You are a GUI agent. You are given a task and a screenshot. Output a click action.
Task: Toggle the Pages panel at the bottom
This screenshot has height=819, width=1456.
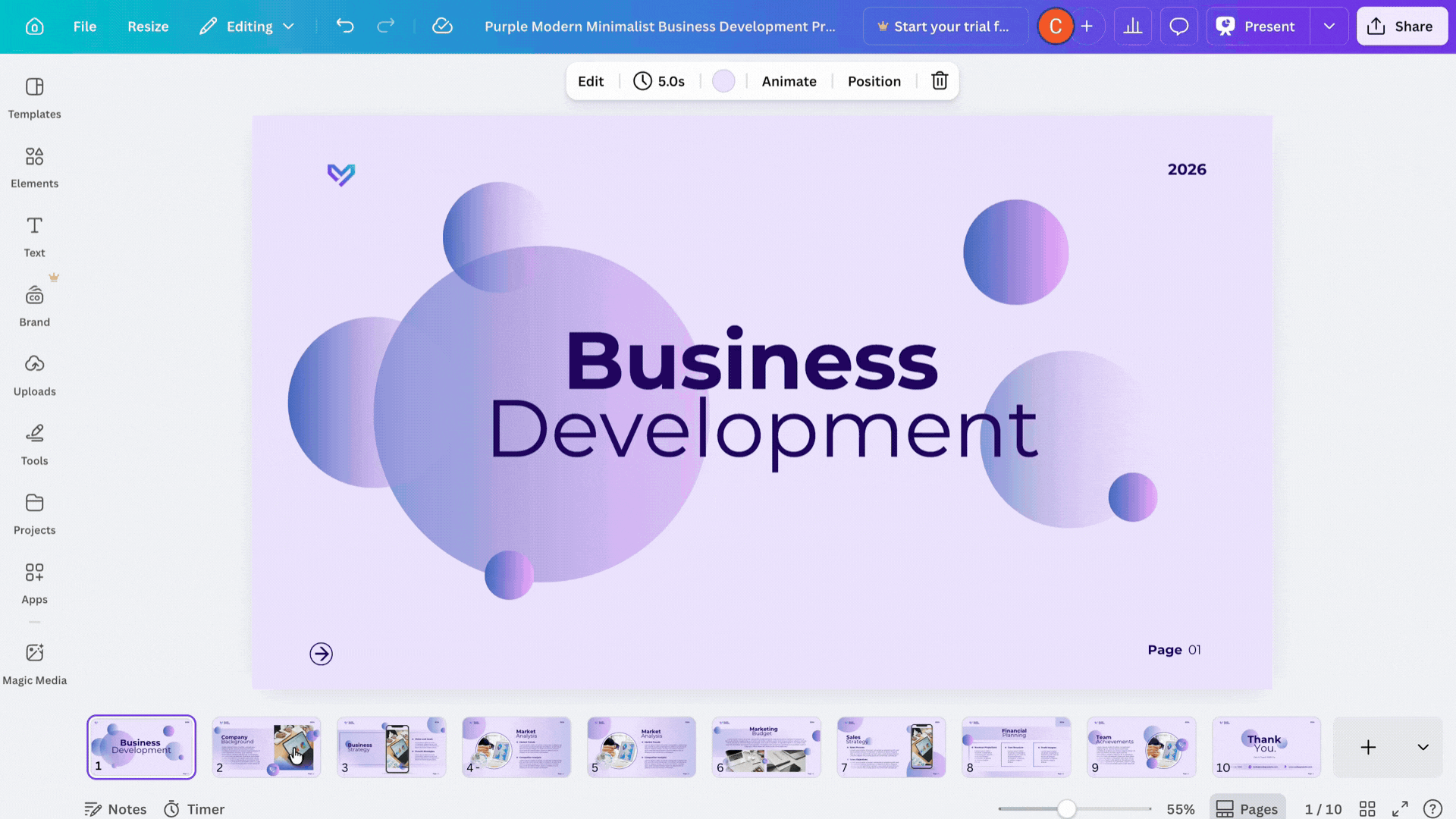1247,808
